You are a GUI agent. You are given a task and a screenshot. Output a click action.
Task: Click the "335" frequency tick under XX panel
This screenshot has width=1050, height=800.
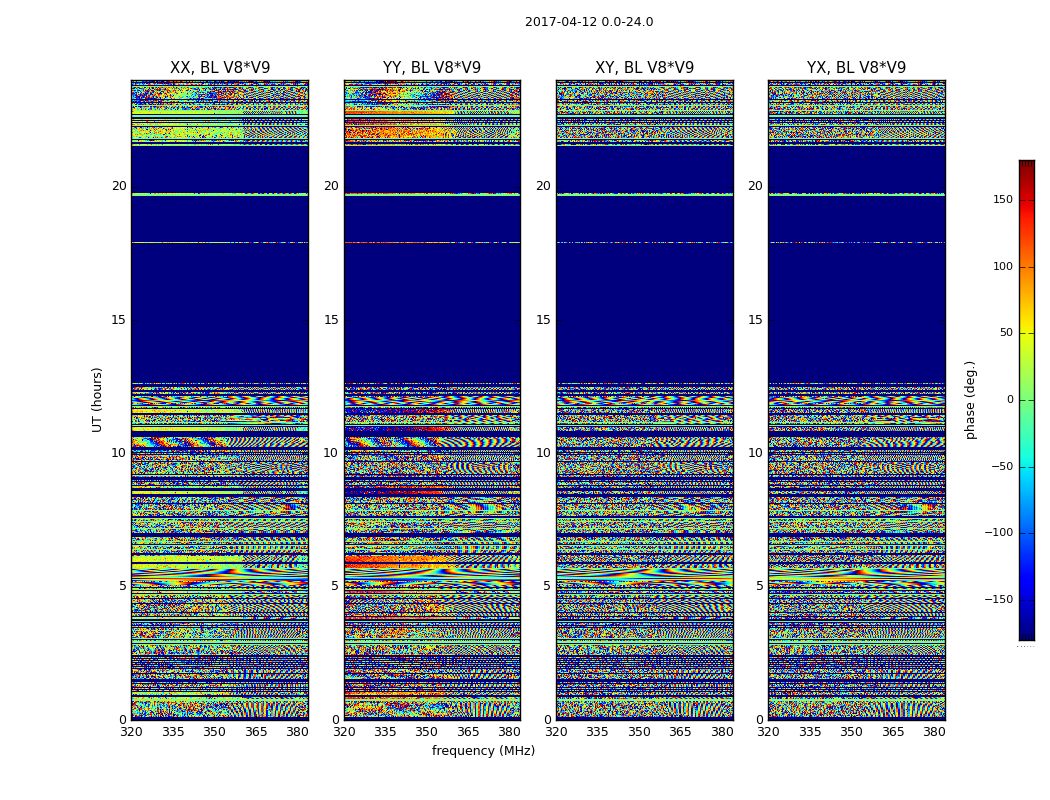point(173,732)
